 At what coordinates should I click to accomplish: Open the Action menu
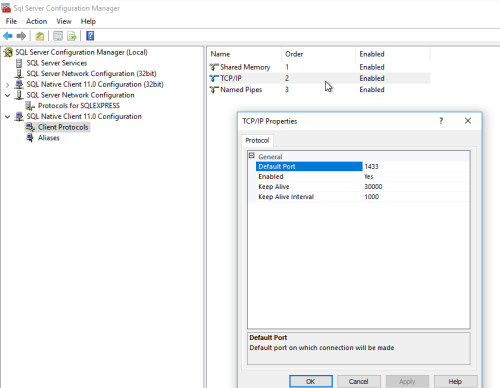36,21
